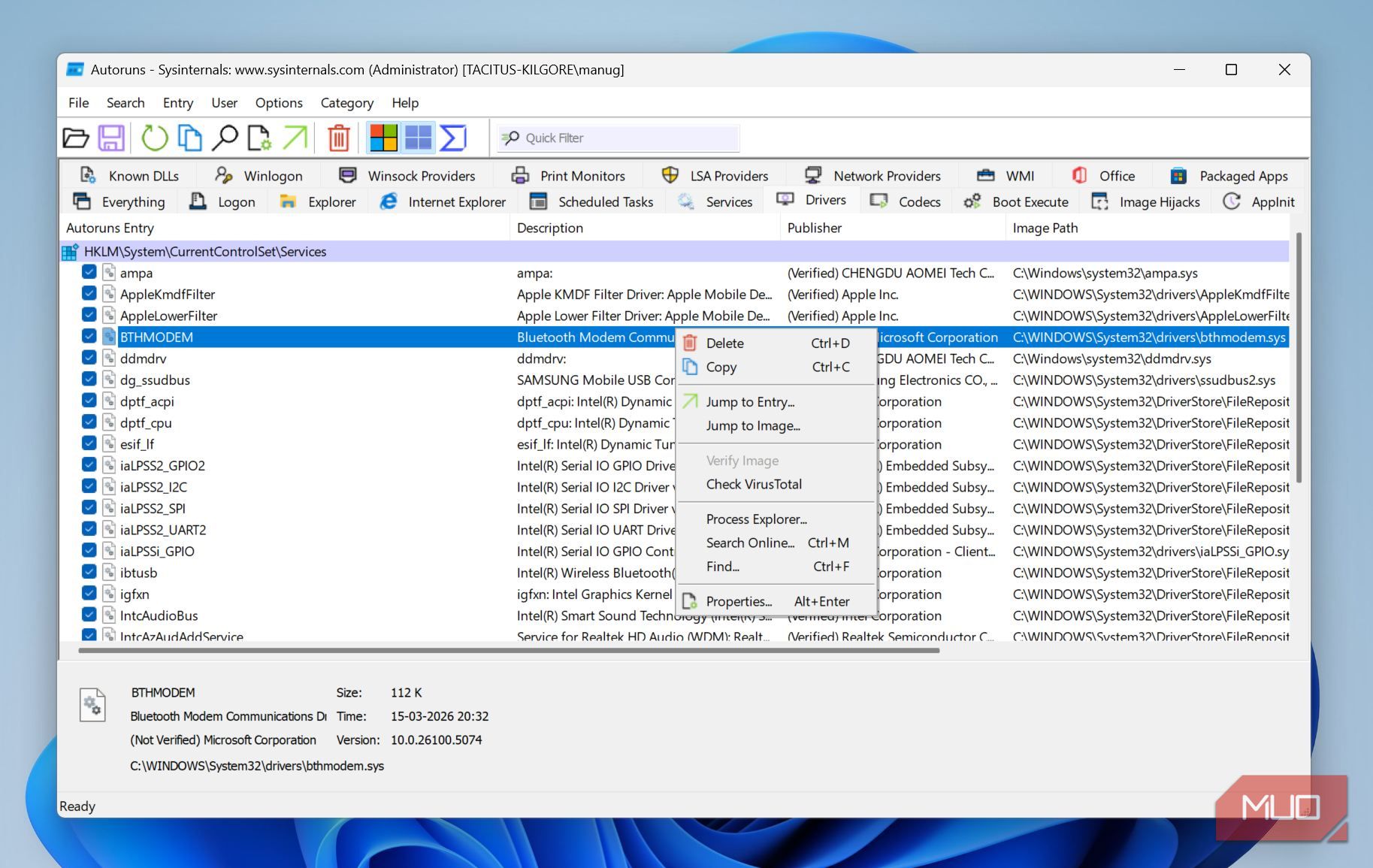
Task: Uncheck the AppleKmdfFilter checkbox
Action: click(x=89, y=293)
